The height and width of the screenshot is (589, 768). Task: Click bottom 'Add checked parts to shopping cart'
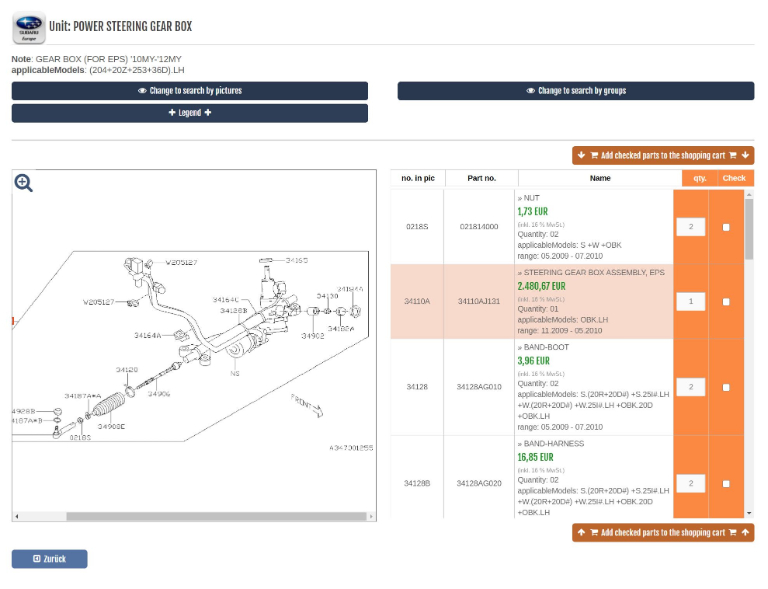(x=663, y=533)
